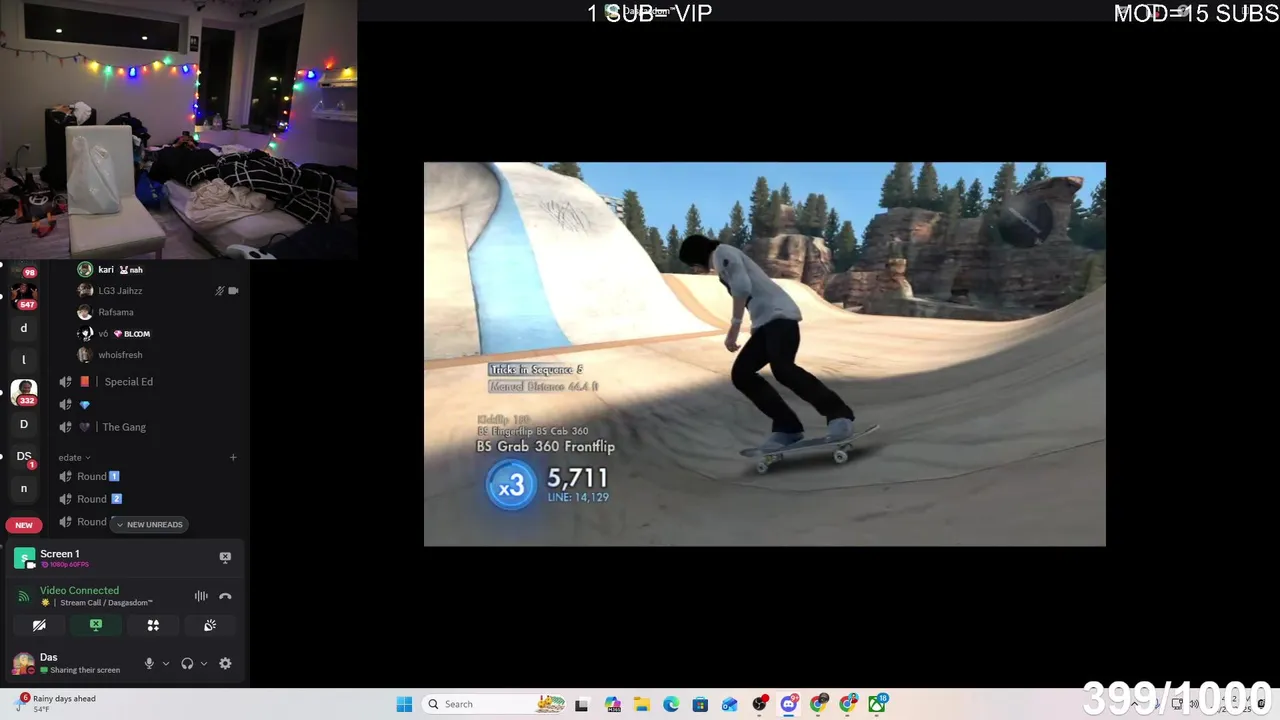
Task: Open the soundboard button
Action: tap(210, 625)
